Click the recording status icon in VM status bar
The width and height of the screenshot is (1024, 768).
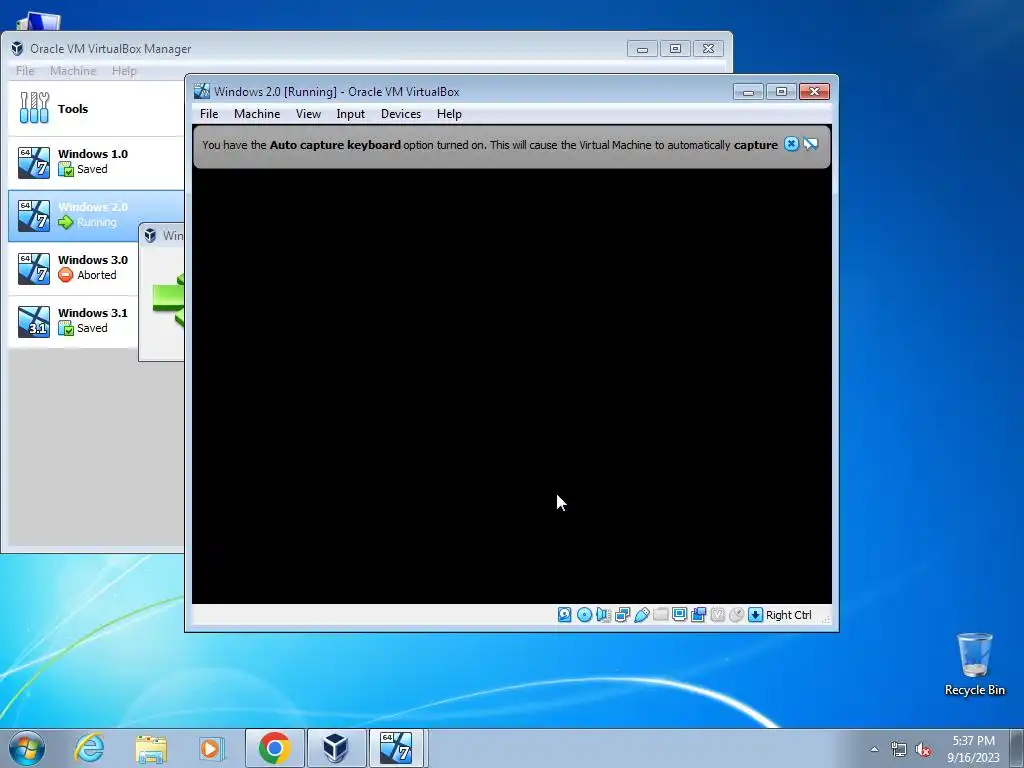[698, 615]
